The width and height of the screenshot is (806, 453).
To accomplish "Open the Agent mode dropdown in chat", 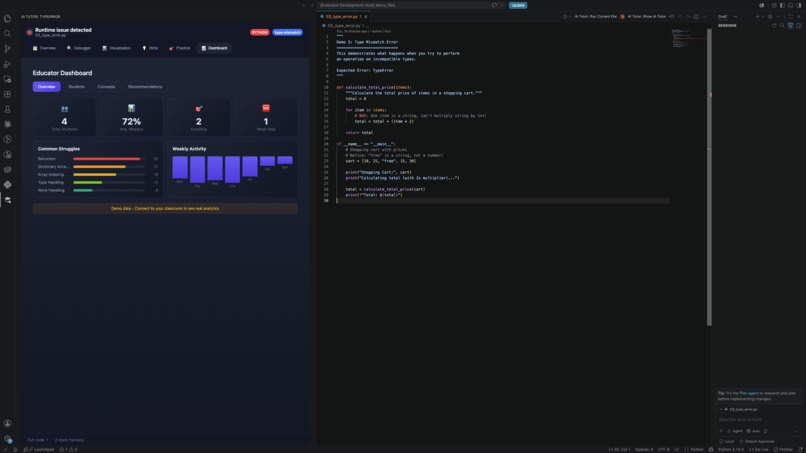I will [x=735, y=431].
